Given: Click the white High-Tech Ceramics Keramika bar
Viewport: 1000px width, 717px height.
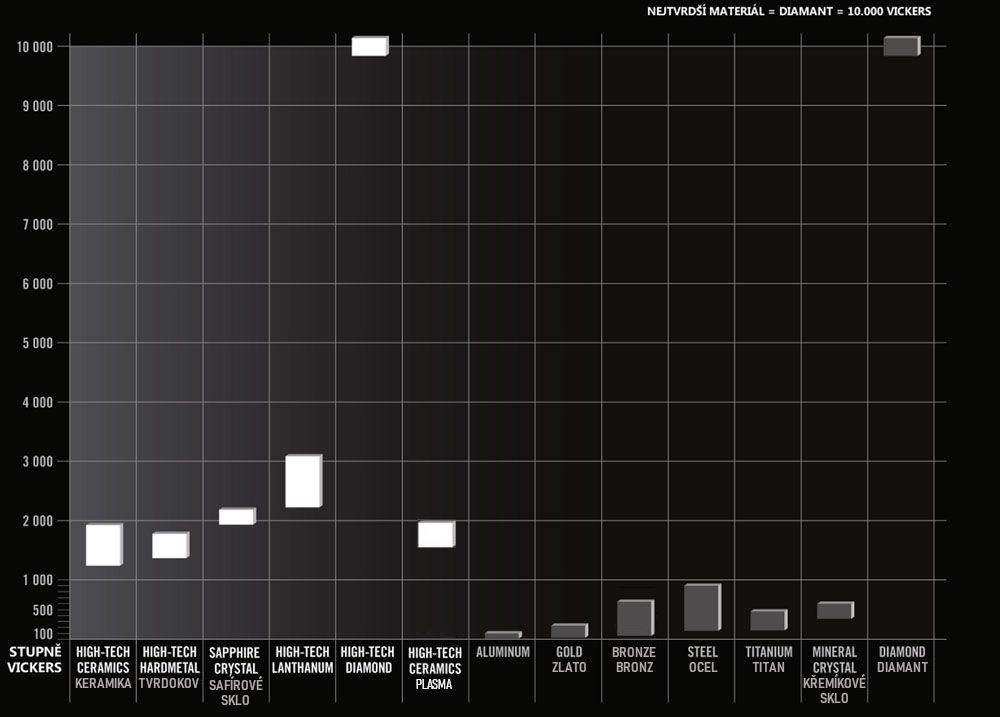Looking at the screenshot, I should tap(103, 545).
